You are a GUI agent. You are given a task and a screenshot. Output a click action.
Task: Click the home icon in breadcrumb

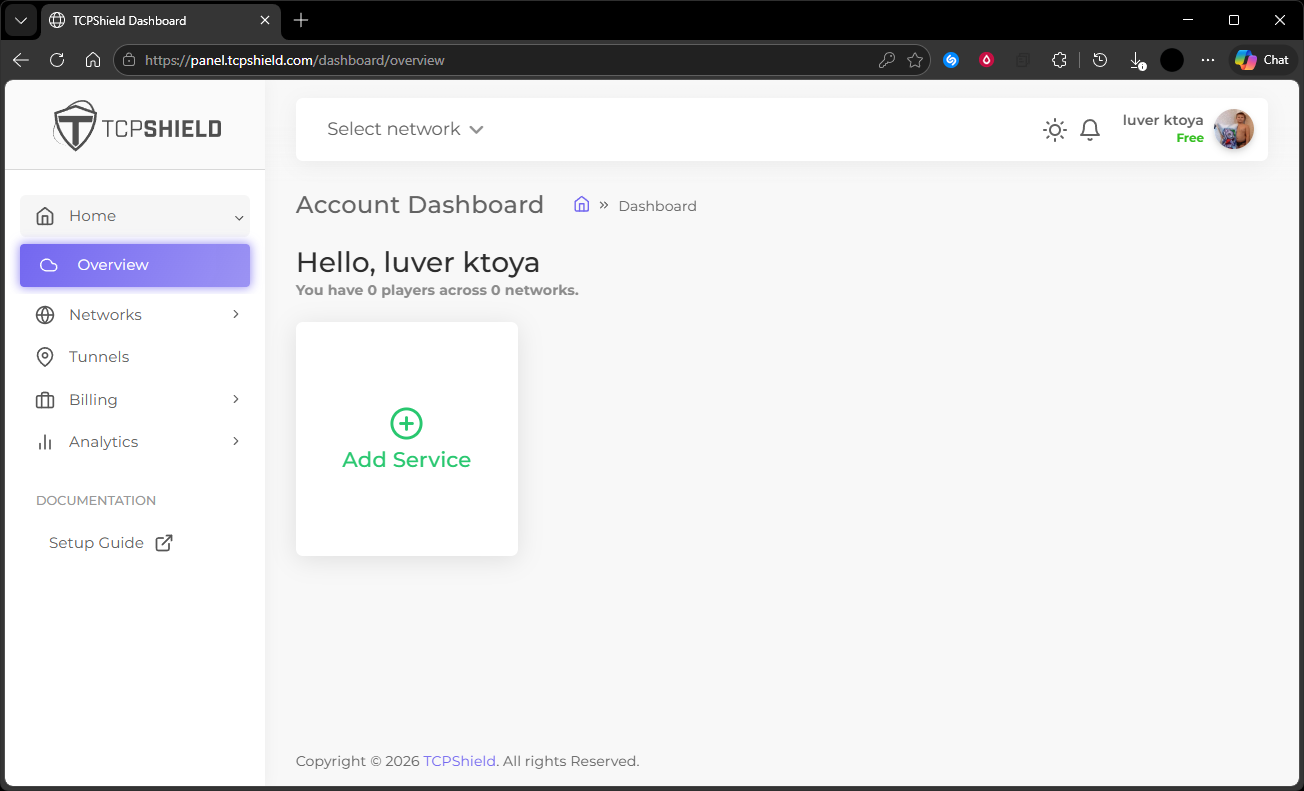(581, 205)
